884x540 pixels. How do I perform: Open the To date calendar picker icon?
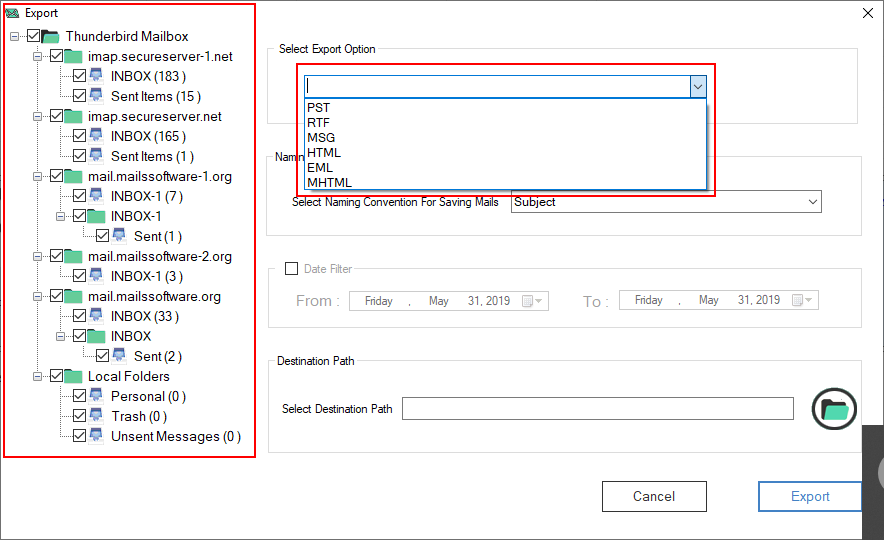802,300
